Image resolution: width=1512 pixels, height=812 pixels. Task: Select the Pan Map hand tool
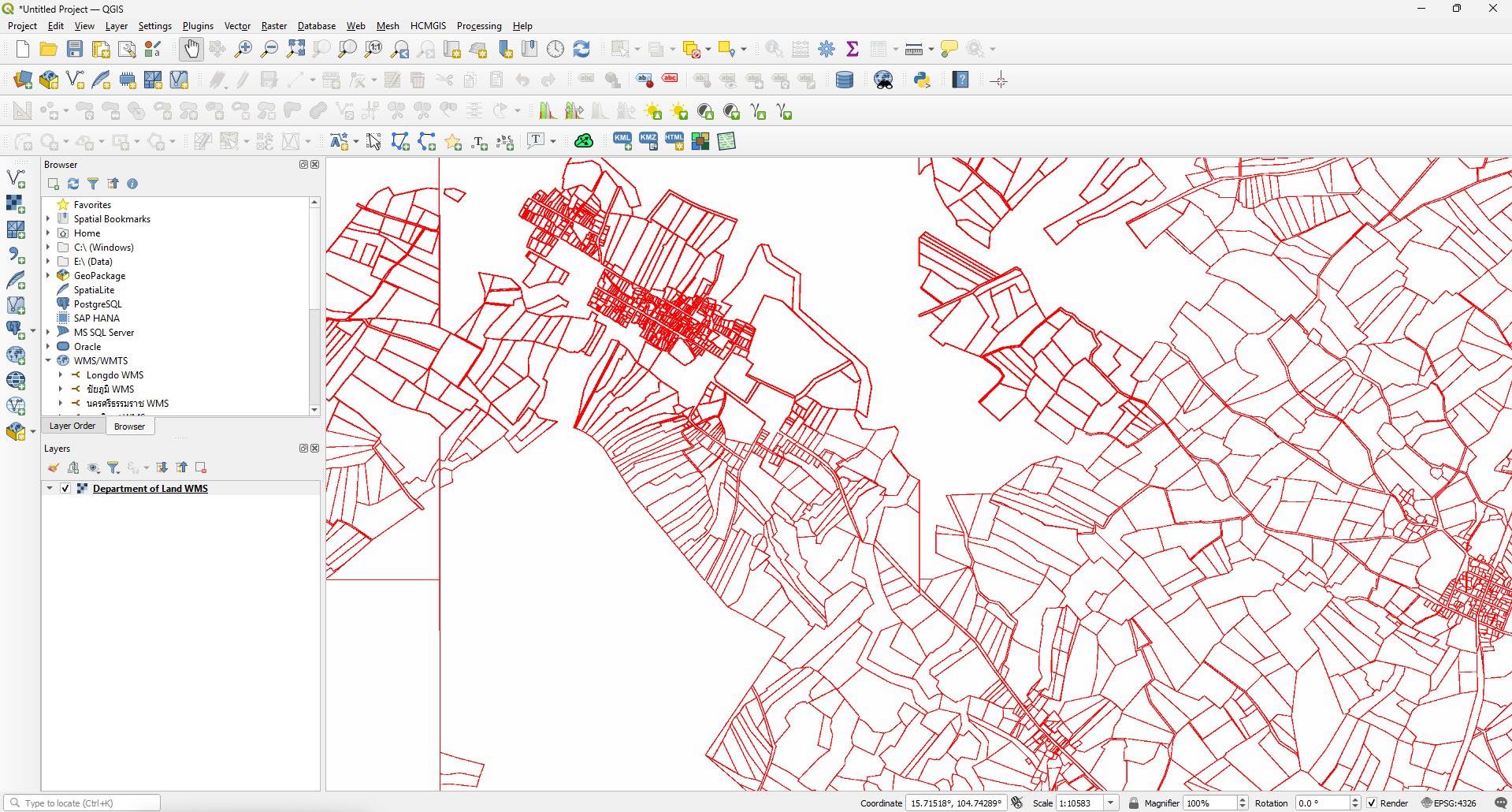pos(191,49)
